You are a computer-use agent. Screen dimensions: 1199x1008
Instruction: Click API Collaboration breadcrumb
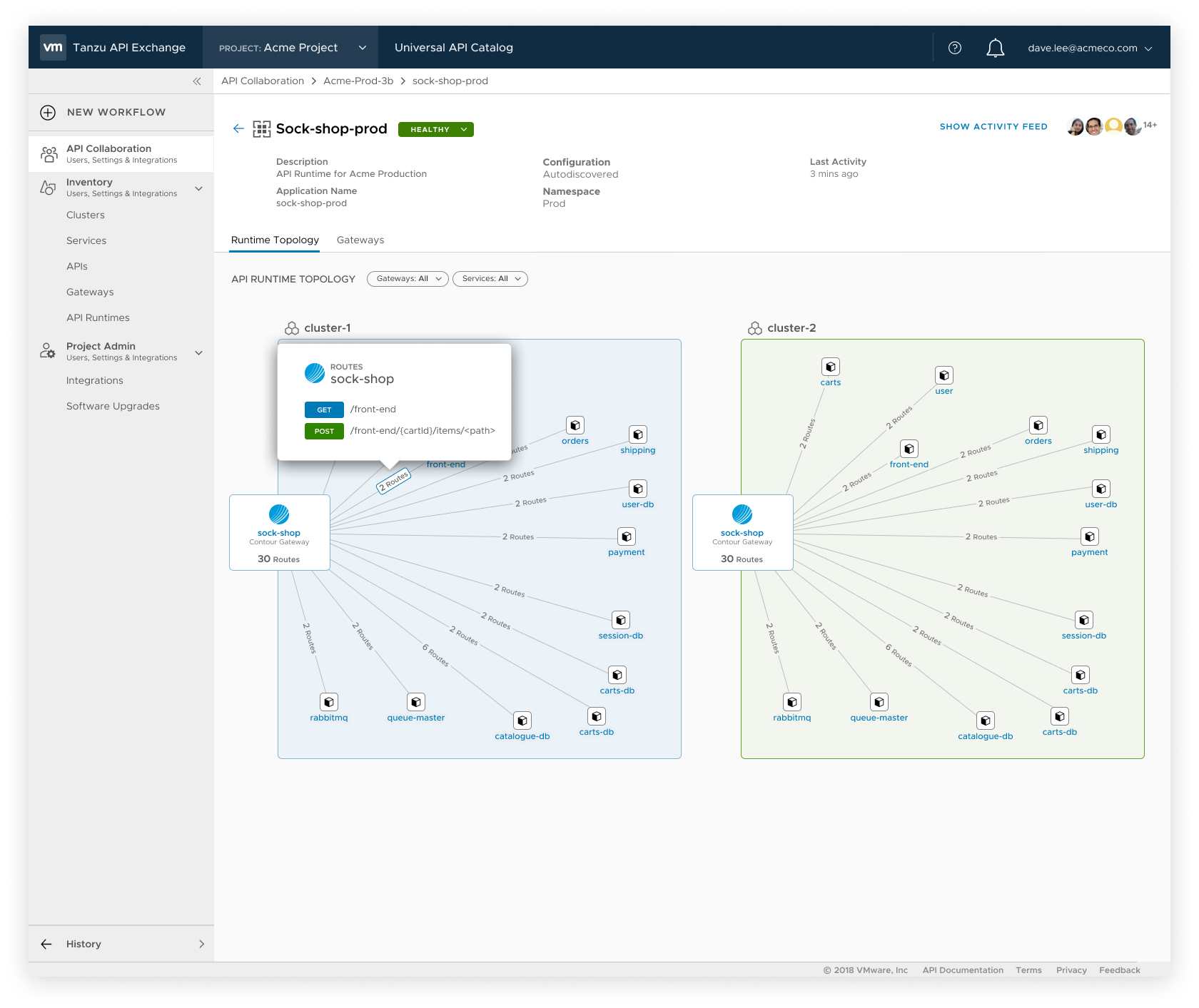pos(263,81)
